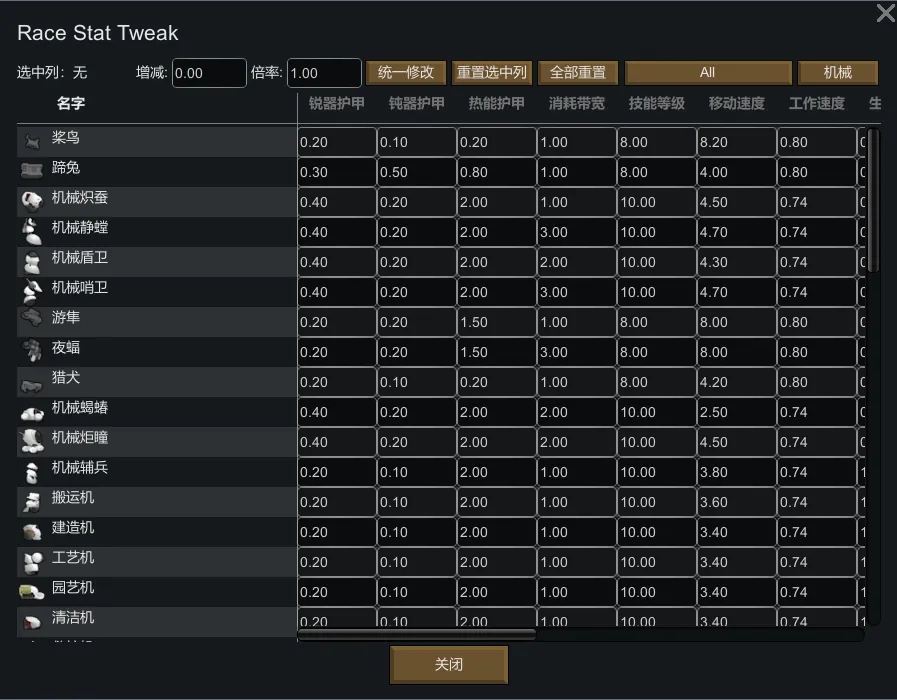Select the 移动速度 column header

736,103
